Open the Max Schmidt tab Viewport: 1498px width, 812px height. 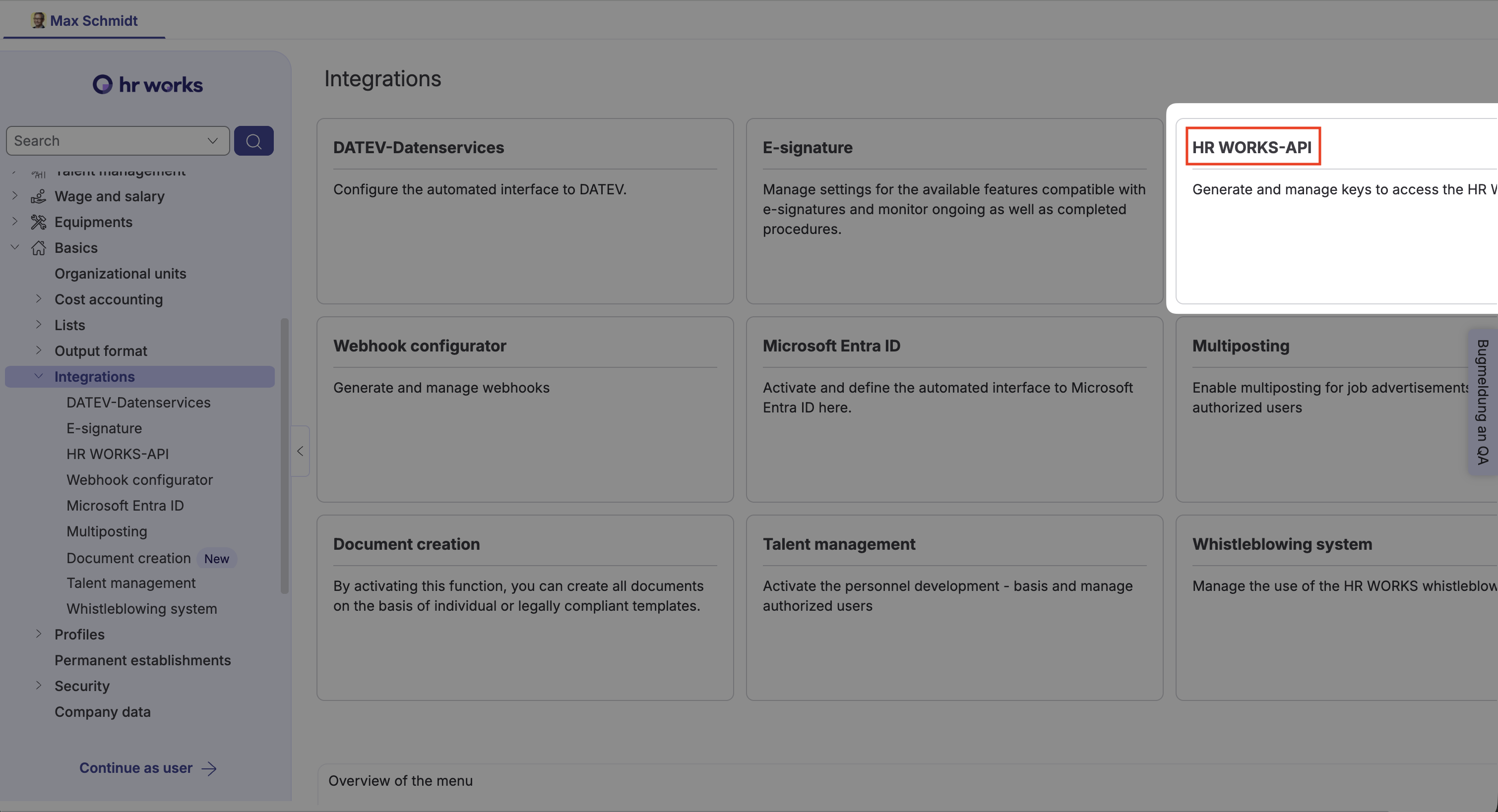85,20
